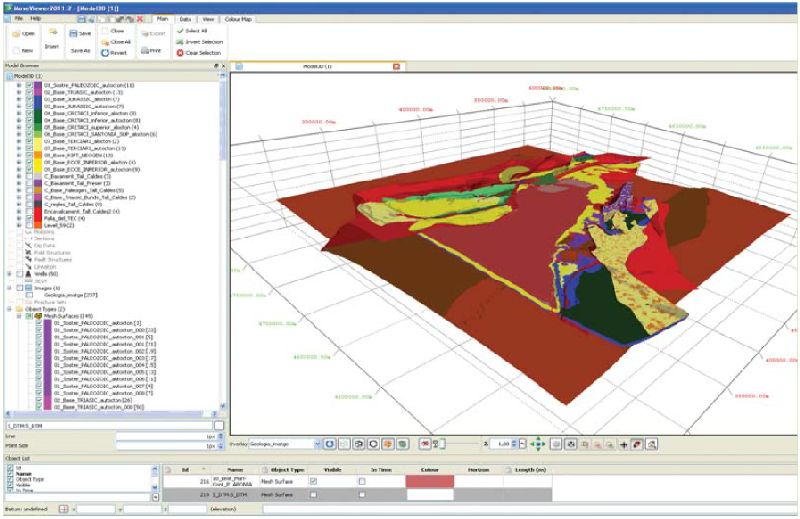Click the Select All checkmark icon

(x=180, y=31)
